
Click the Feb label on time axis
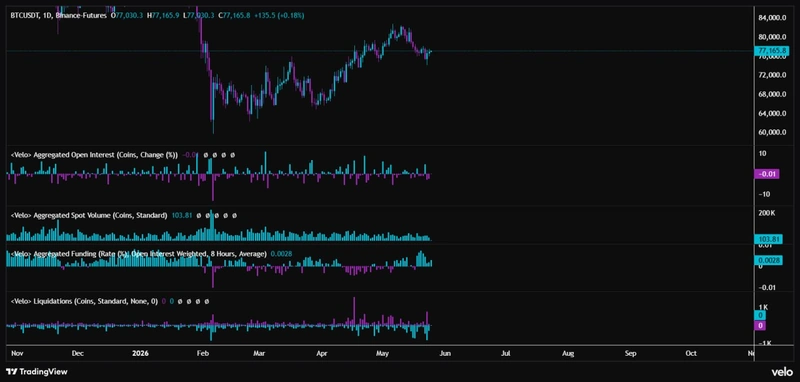203,353
